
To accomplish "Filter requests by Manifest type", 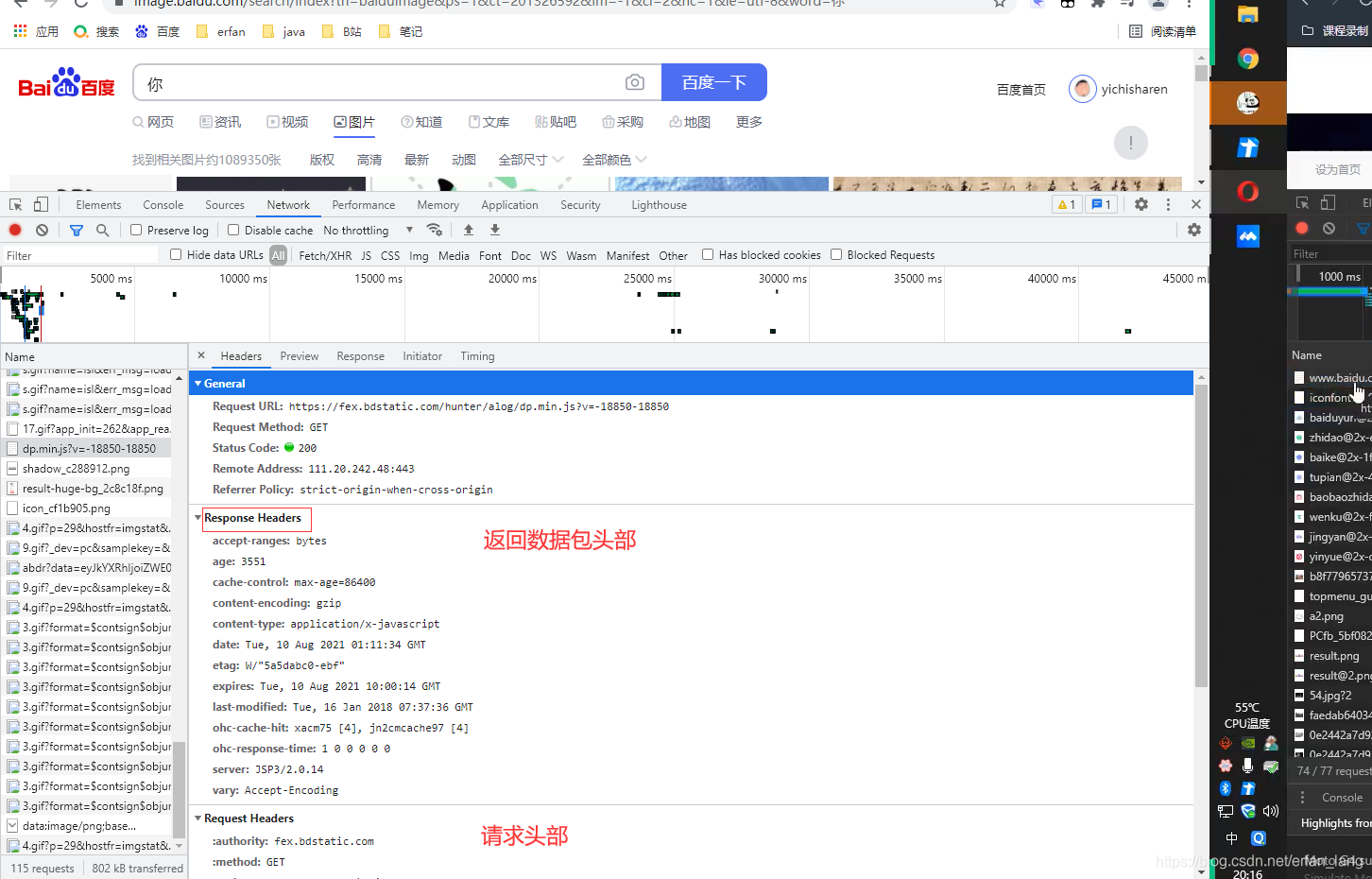I will (x=627, y=255).
